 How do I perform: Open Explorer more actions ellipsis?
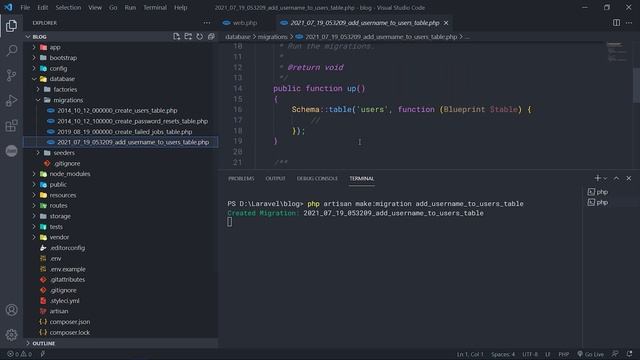(x=207, y=23)
